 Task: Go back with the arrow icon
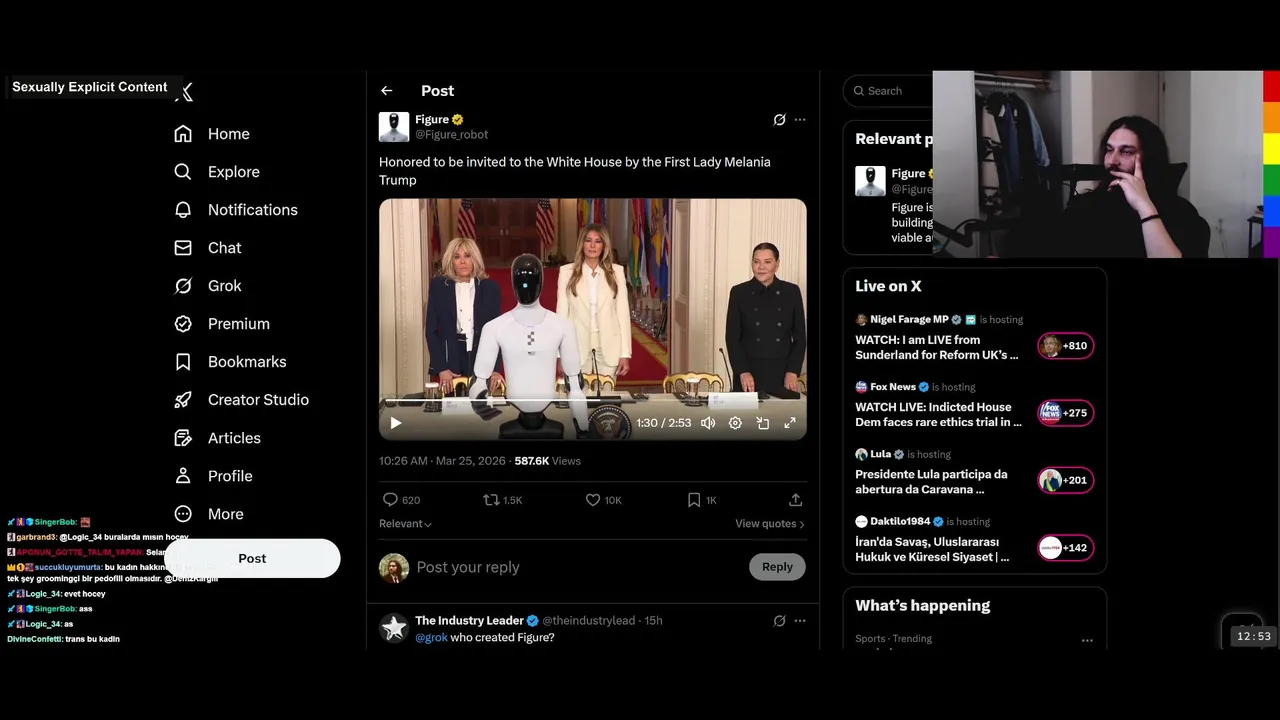pos(387,91)
